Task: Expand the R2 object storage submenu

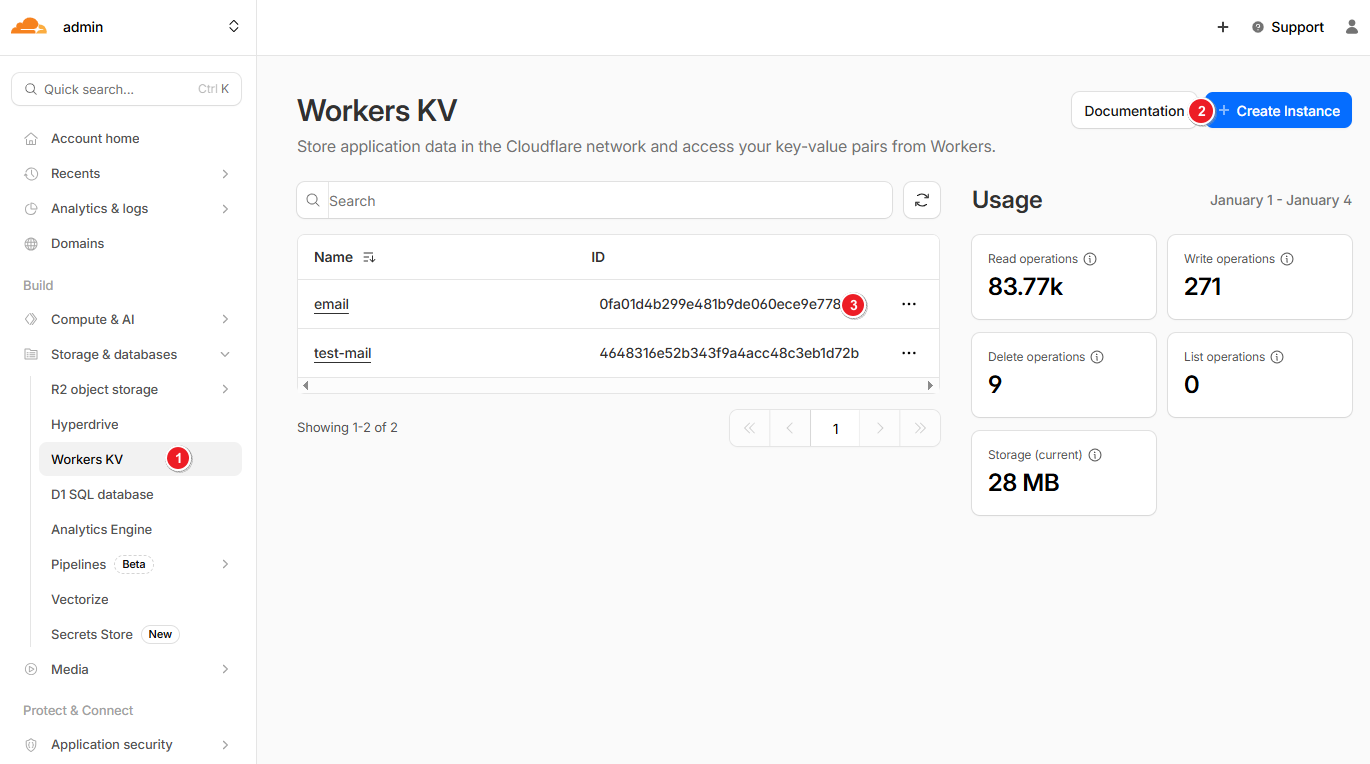Action: pos(225,390)
